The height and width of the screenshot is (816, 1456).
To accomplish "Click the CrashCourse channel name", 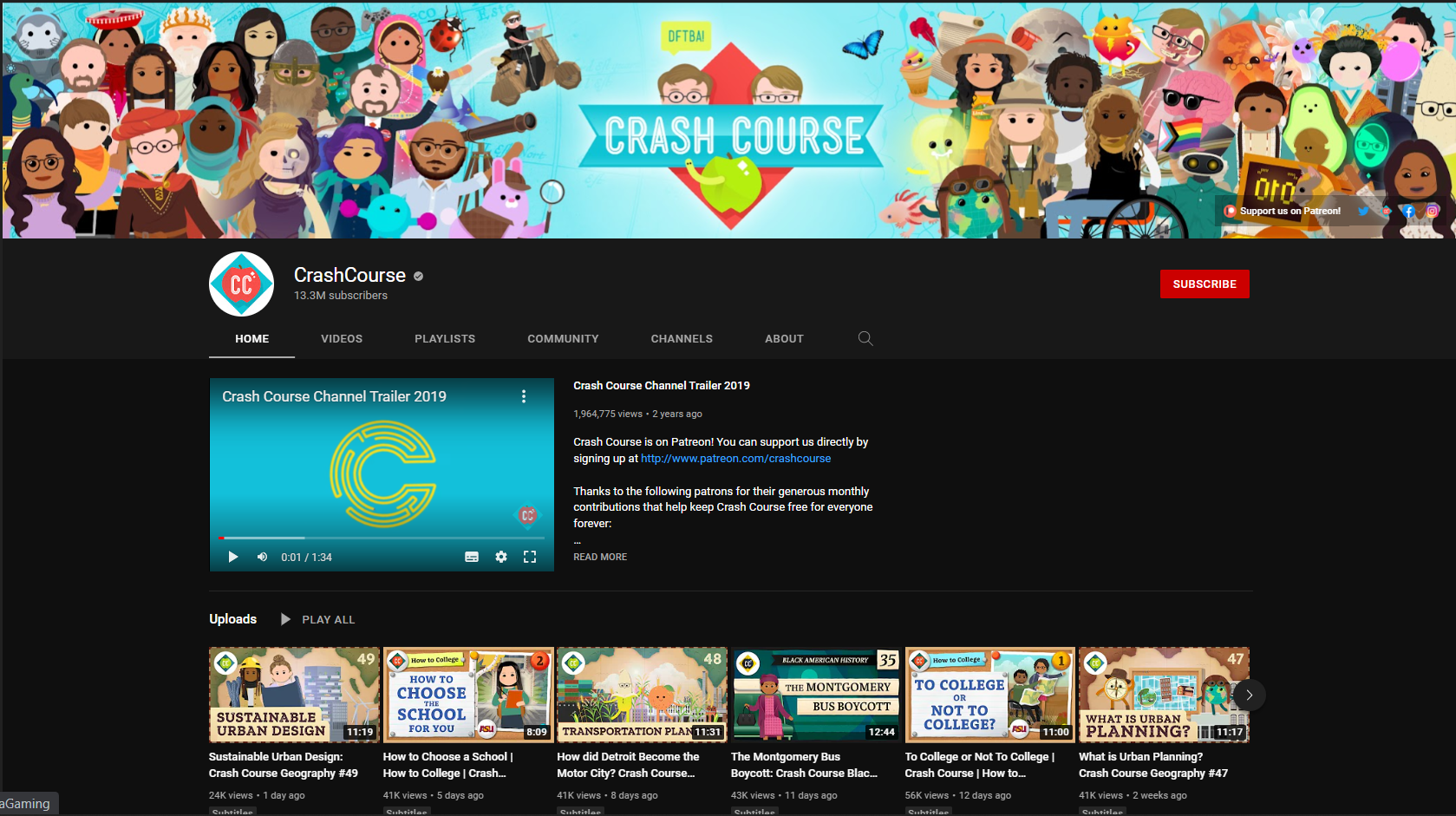I will pyautogui.click(x=349, y=275).
